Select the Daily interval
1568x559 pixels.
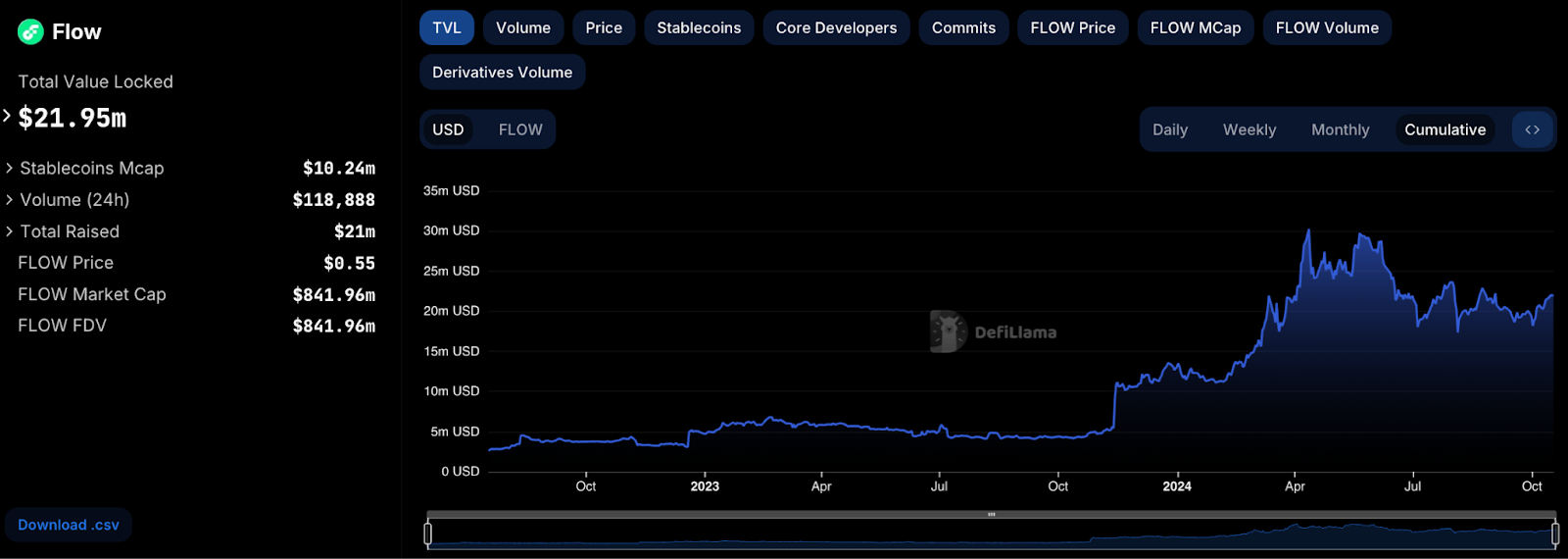pos(1170,129)
